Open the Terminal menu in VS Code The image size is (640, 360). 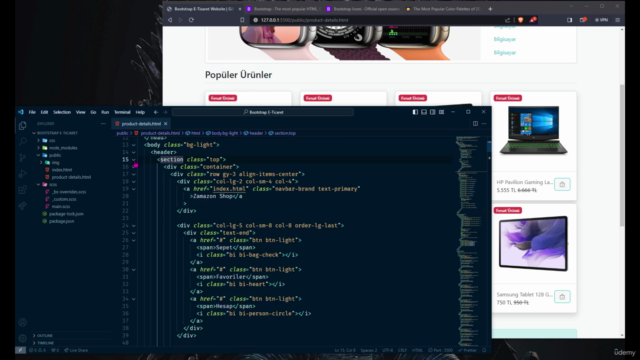point(122,112)
